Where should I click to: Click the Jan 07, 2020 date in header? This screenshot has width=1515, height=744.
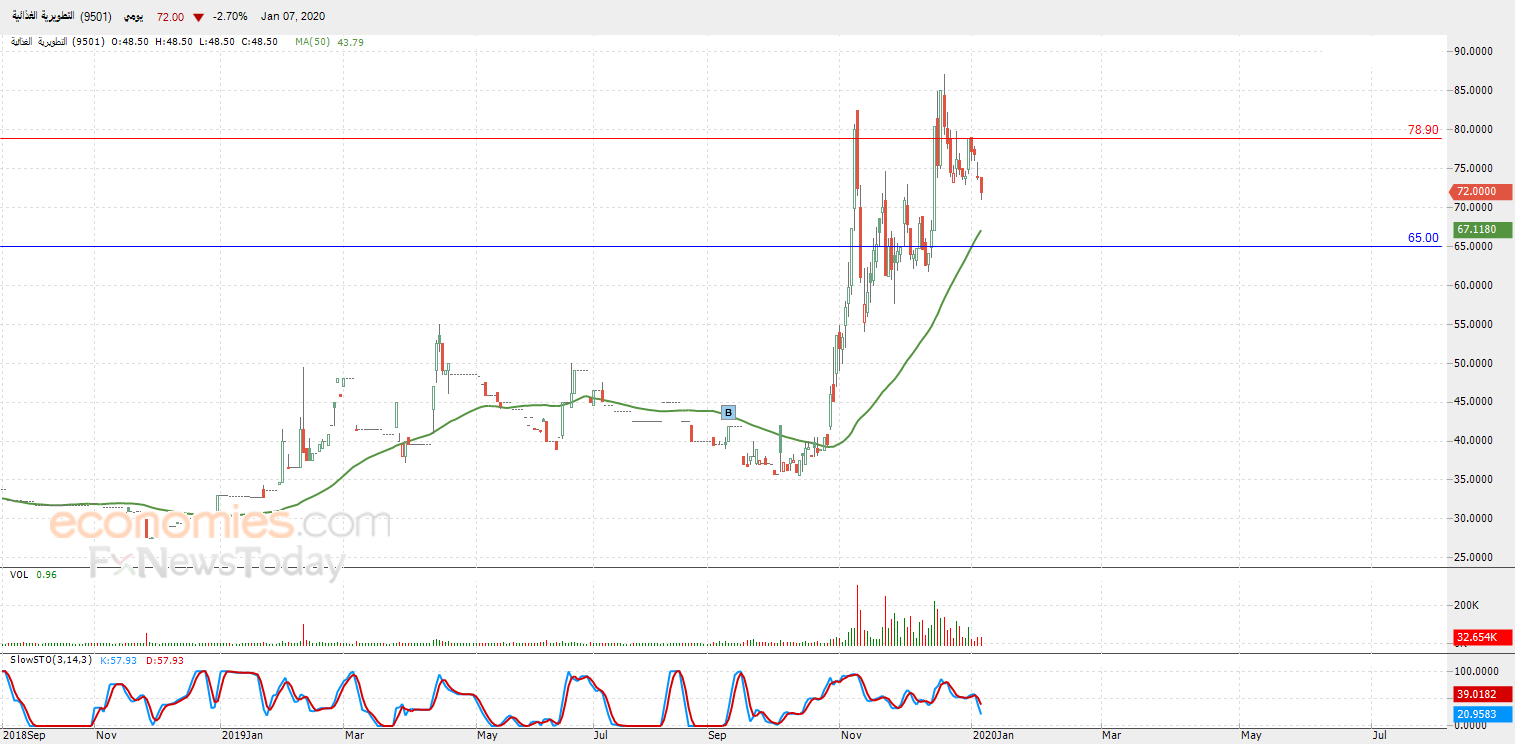(292, 17)
